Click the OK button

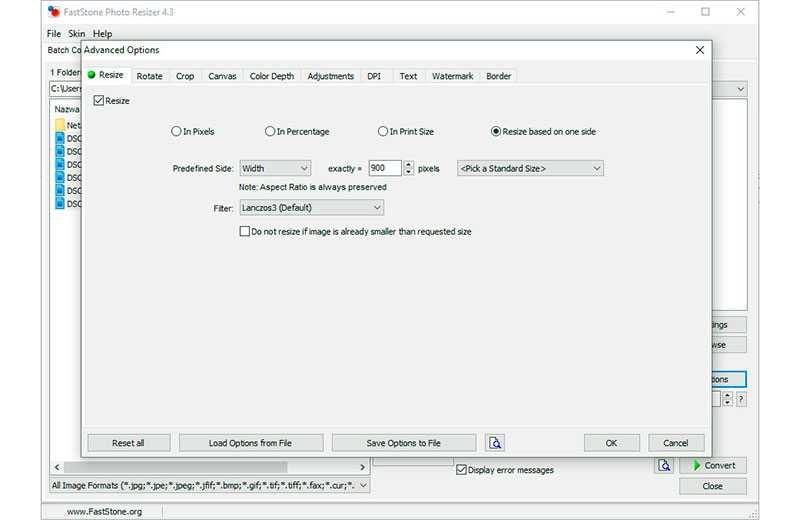(611, 443)
